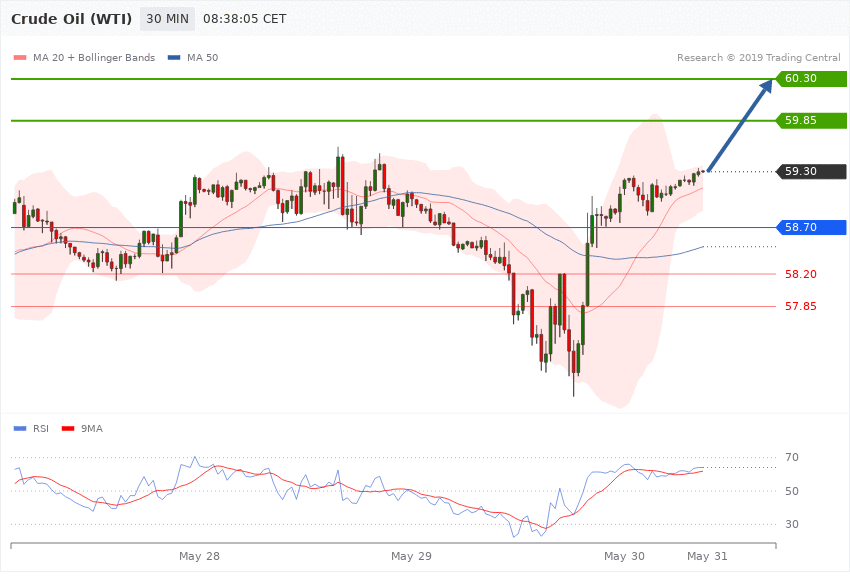The height and width of the screenshot is (576, 850).
Task: Click the 58.70 blue pivot price tag
Action: [x=812, y=227]
